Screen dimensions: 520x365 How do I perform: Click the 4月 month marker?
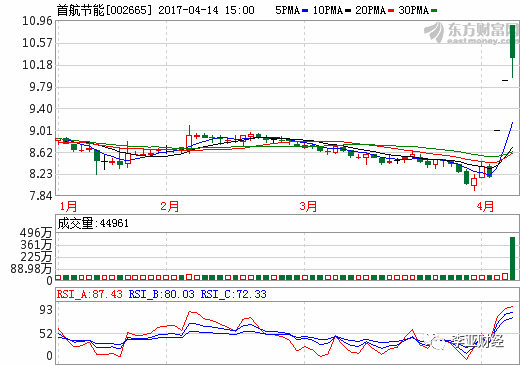[485, 206]
